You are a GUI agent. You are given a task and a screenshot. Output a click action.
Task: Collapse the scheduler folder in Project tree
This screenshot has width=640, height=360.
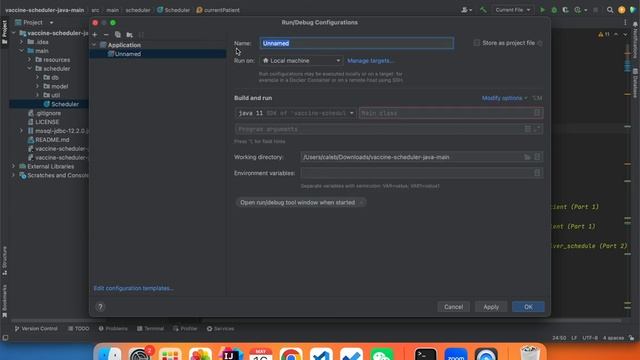point(30,69)
